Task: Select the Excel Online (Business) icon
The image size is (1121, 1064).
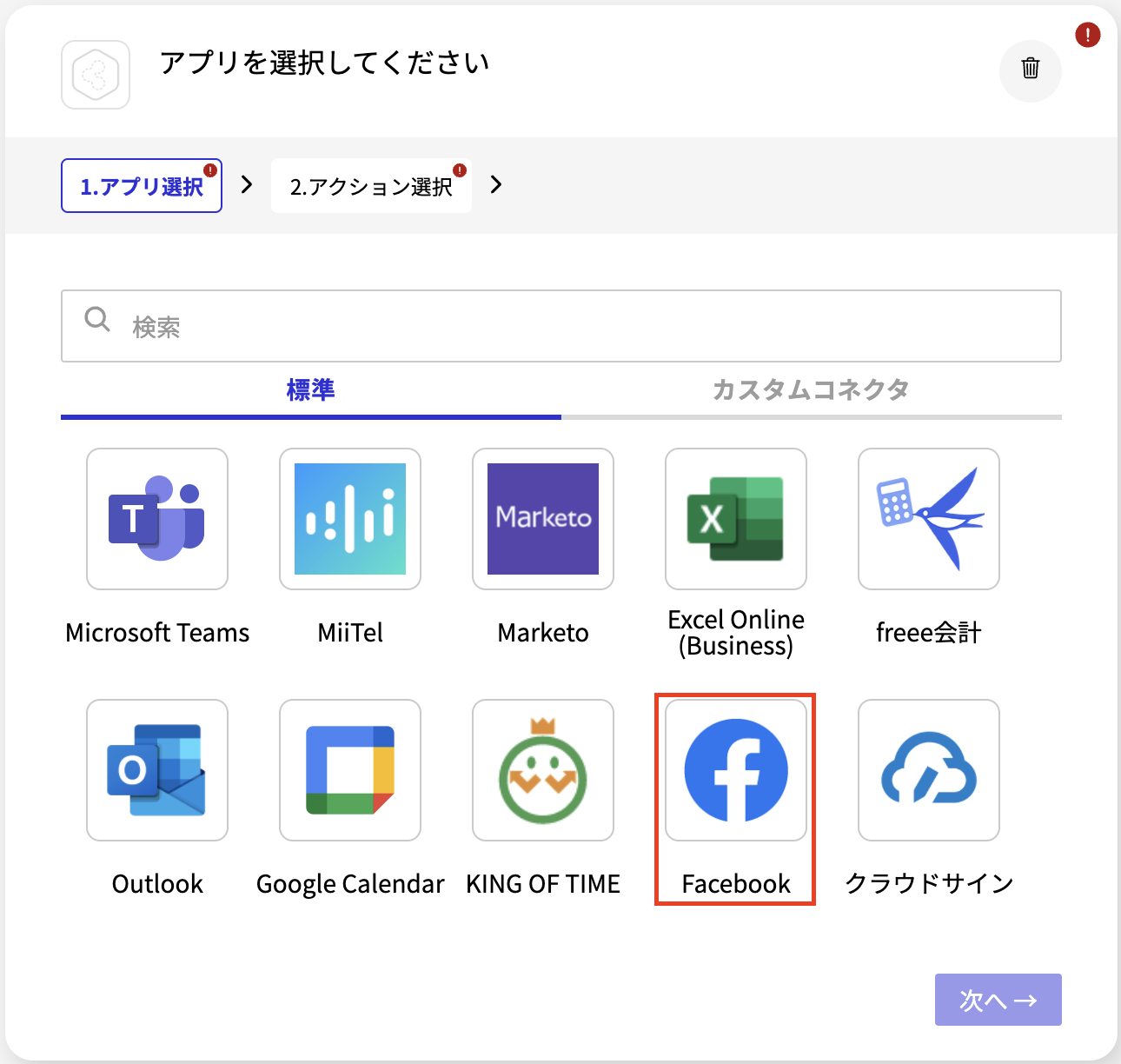Action: (736, 519)
